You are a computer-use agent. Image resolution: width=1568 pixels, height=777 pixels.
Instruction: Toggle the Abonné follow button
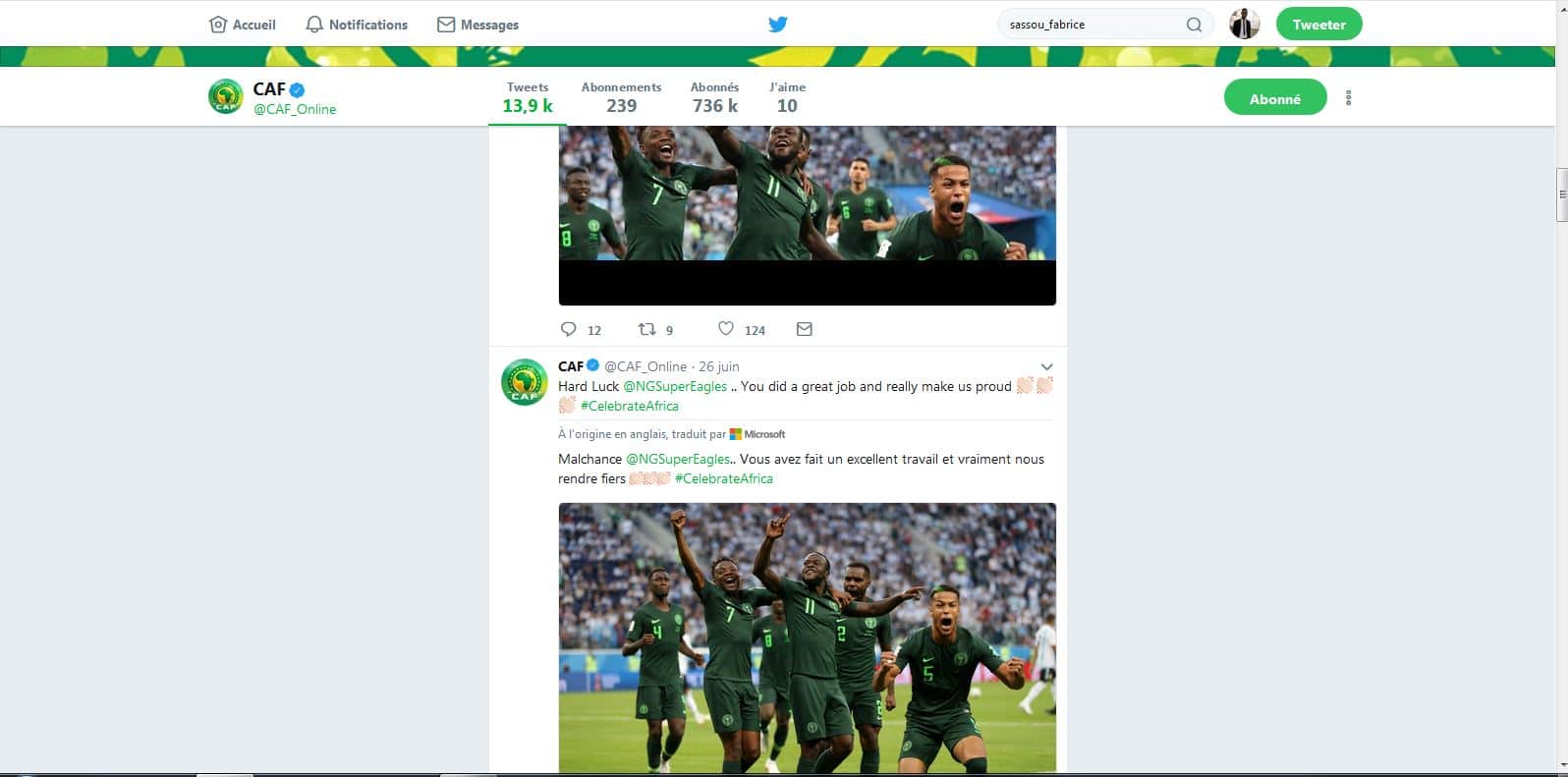tap(1275, 97)
